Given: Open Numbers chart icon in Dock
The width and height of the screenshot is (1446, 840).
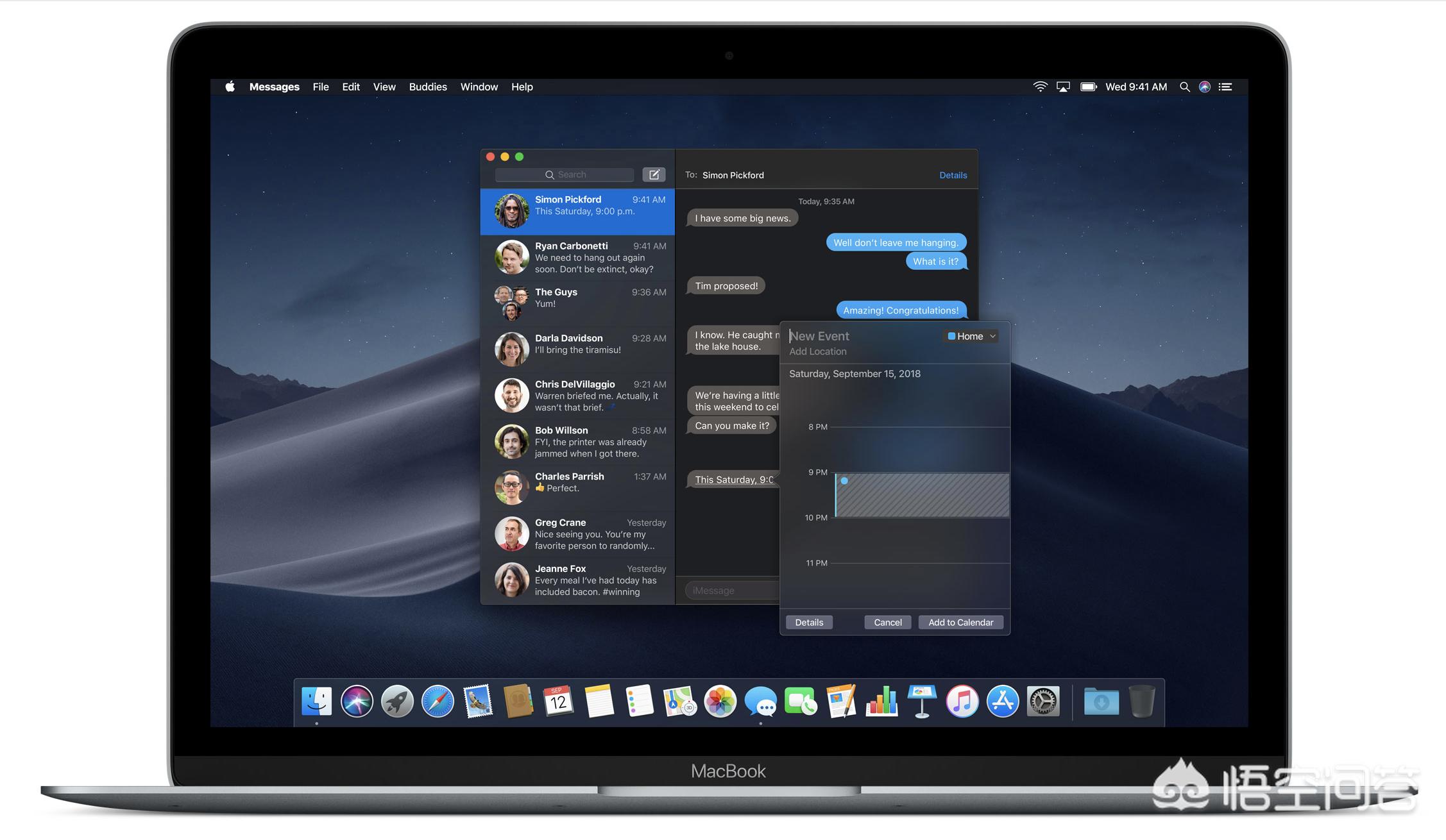Looking at the screenshot, I should tap(881, 701).
